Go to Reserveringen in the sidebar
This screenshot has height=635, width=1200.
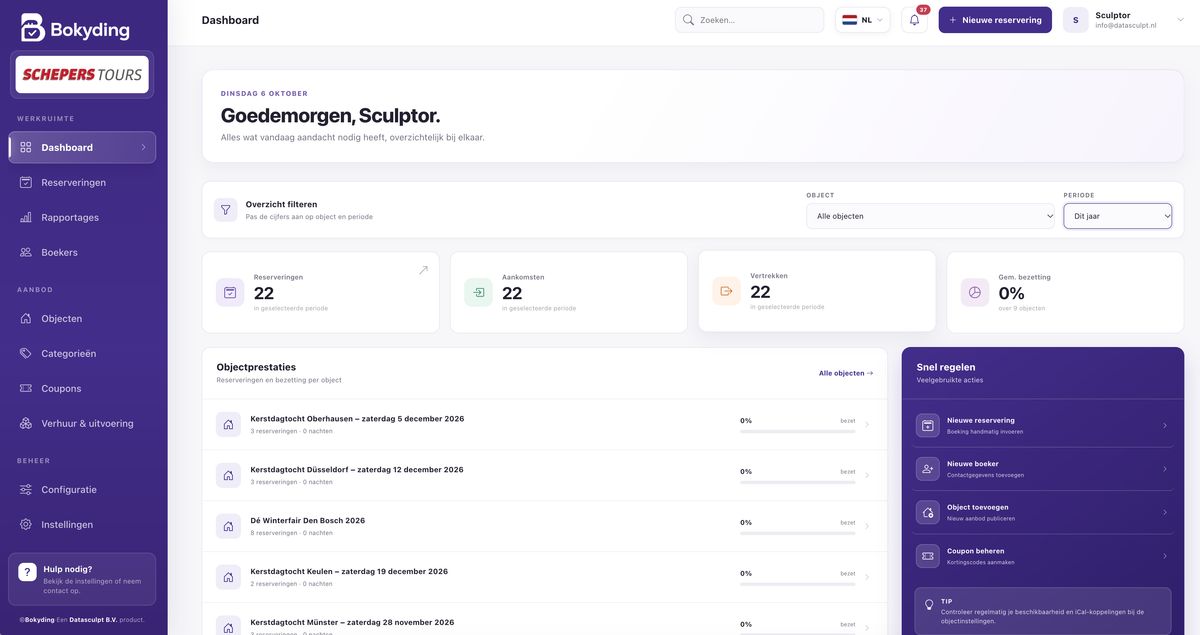(x=82, y=182)
